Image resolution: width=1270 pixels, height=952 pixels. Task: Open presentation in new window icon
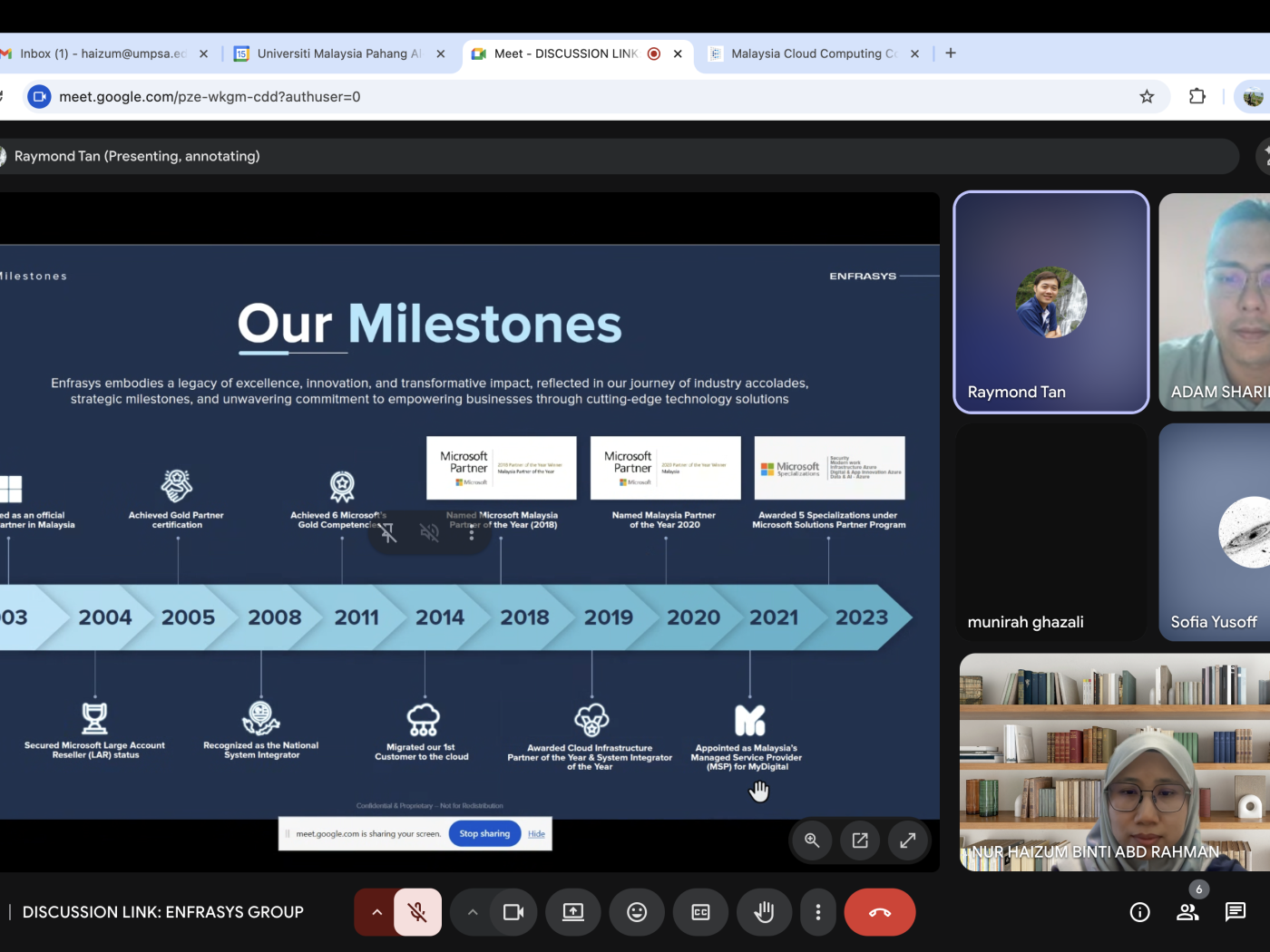click(x=860, y=840)
